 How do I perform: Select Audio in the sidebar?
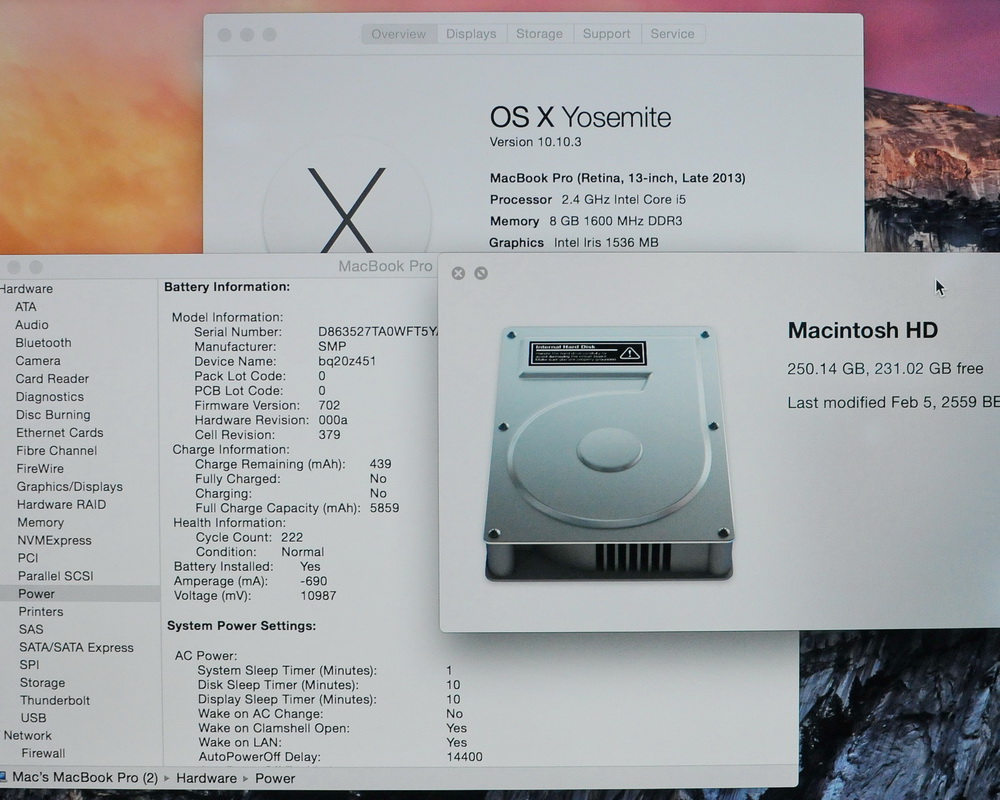32,325
